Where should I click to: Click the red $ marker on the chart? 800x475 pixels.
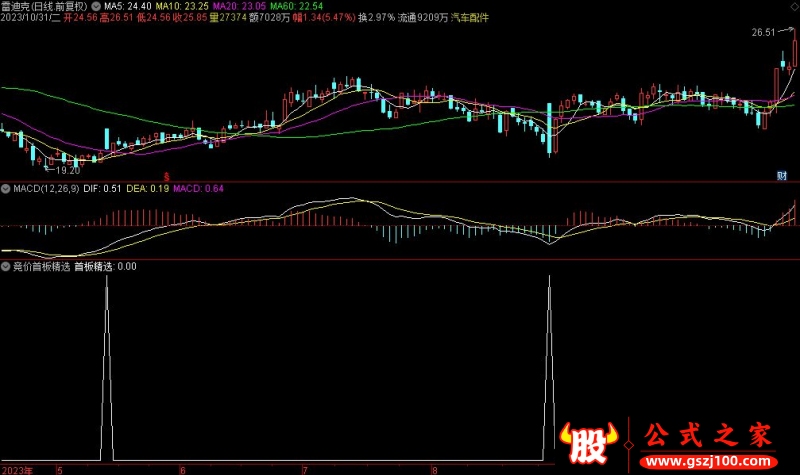(x=167, y=177)
